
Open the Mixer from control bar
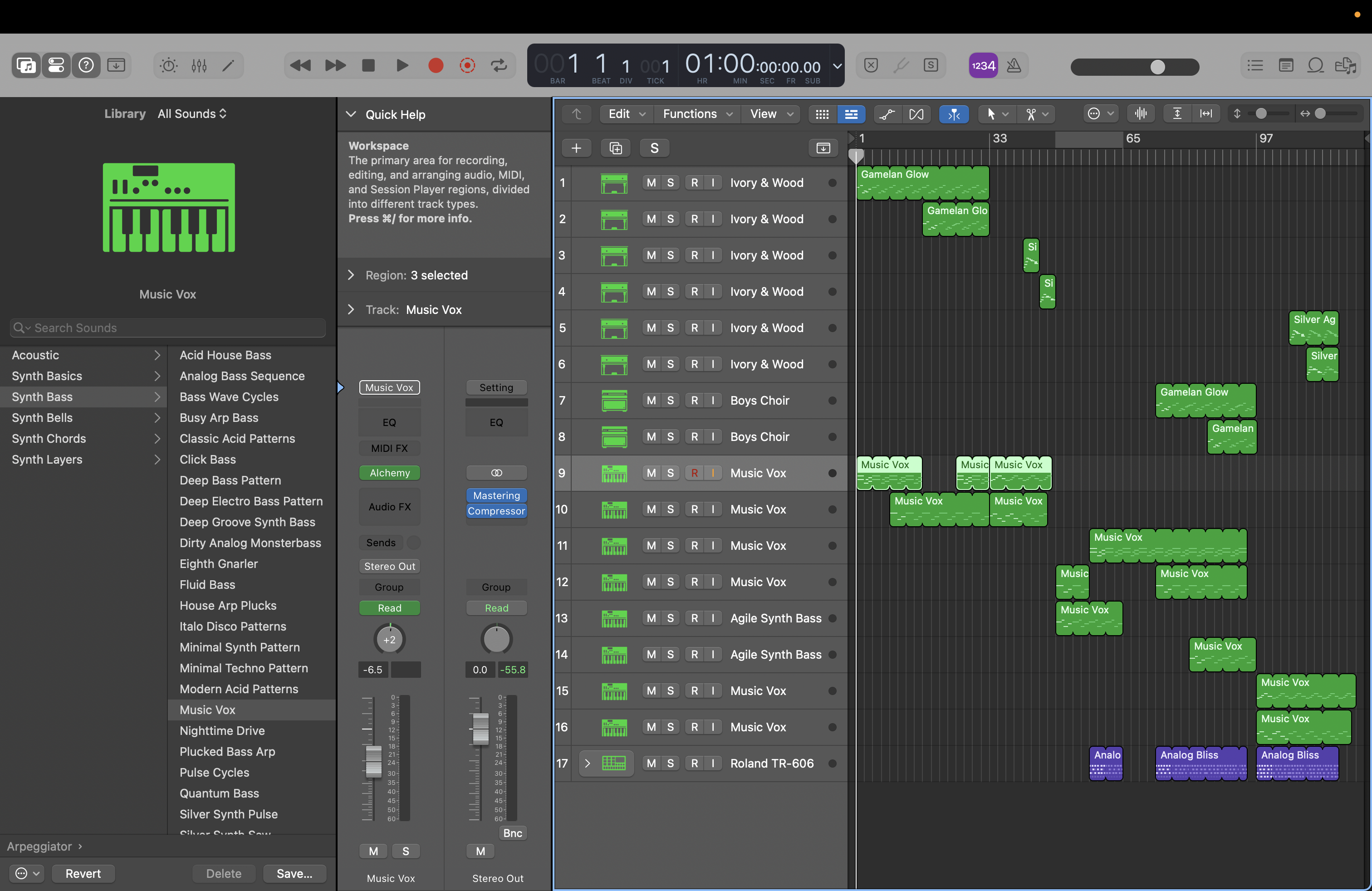click(x=199, y=65)
